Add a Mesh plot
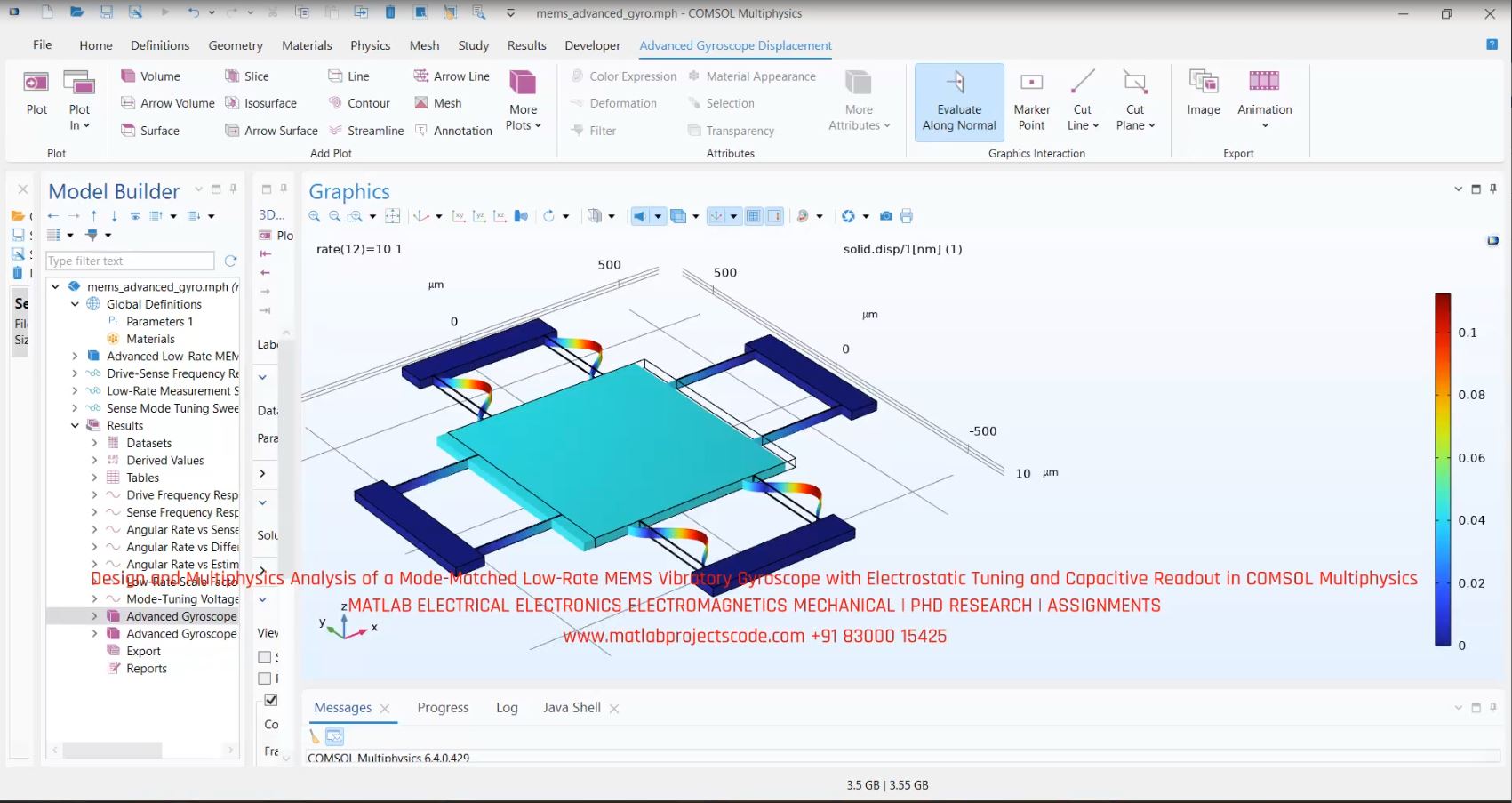 pos(438,103)
